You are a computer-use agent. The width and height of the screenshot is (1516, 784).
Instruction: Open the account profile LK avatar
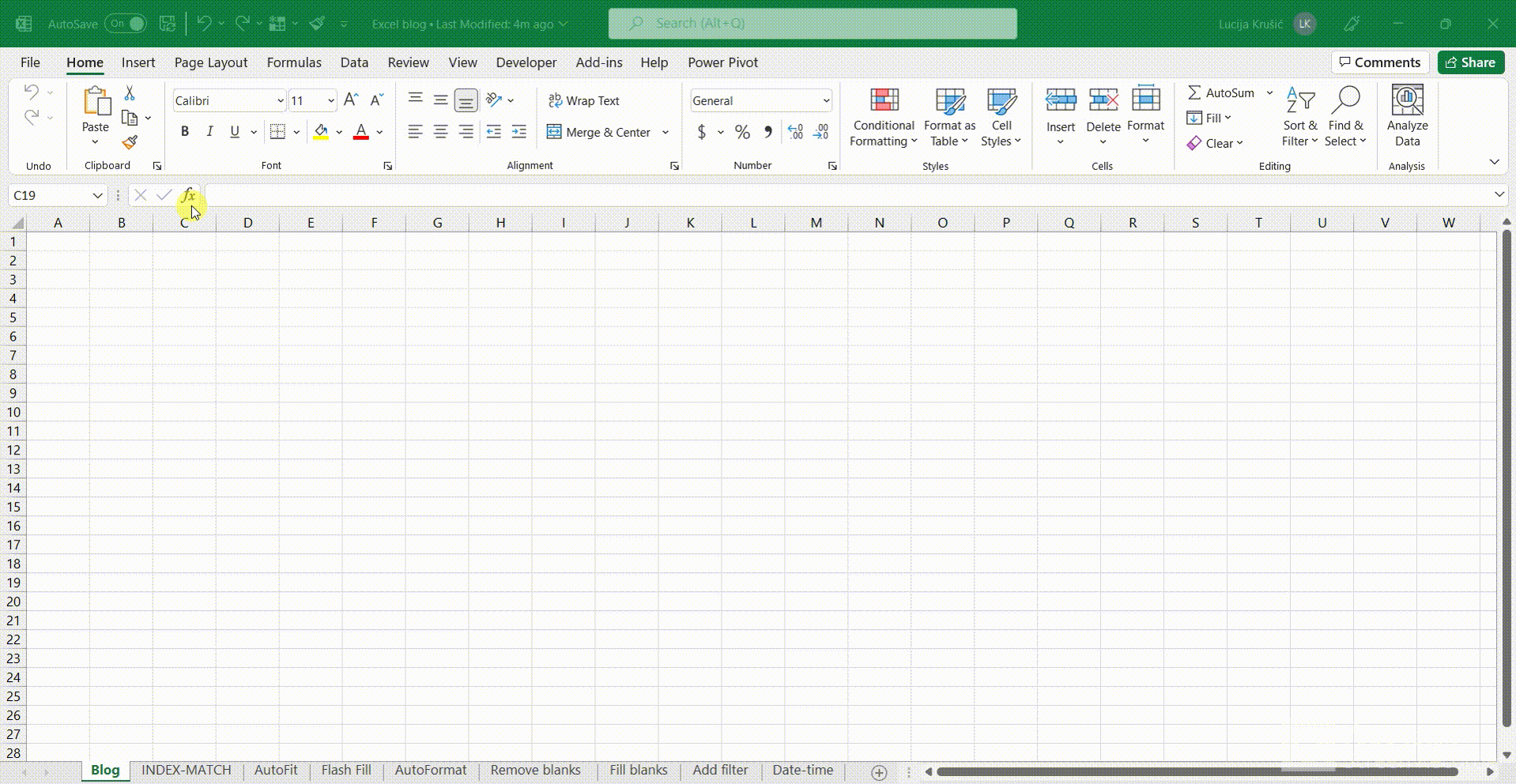point(1305,24)
